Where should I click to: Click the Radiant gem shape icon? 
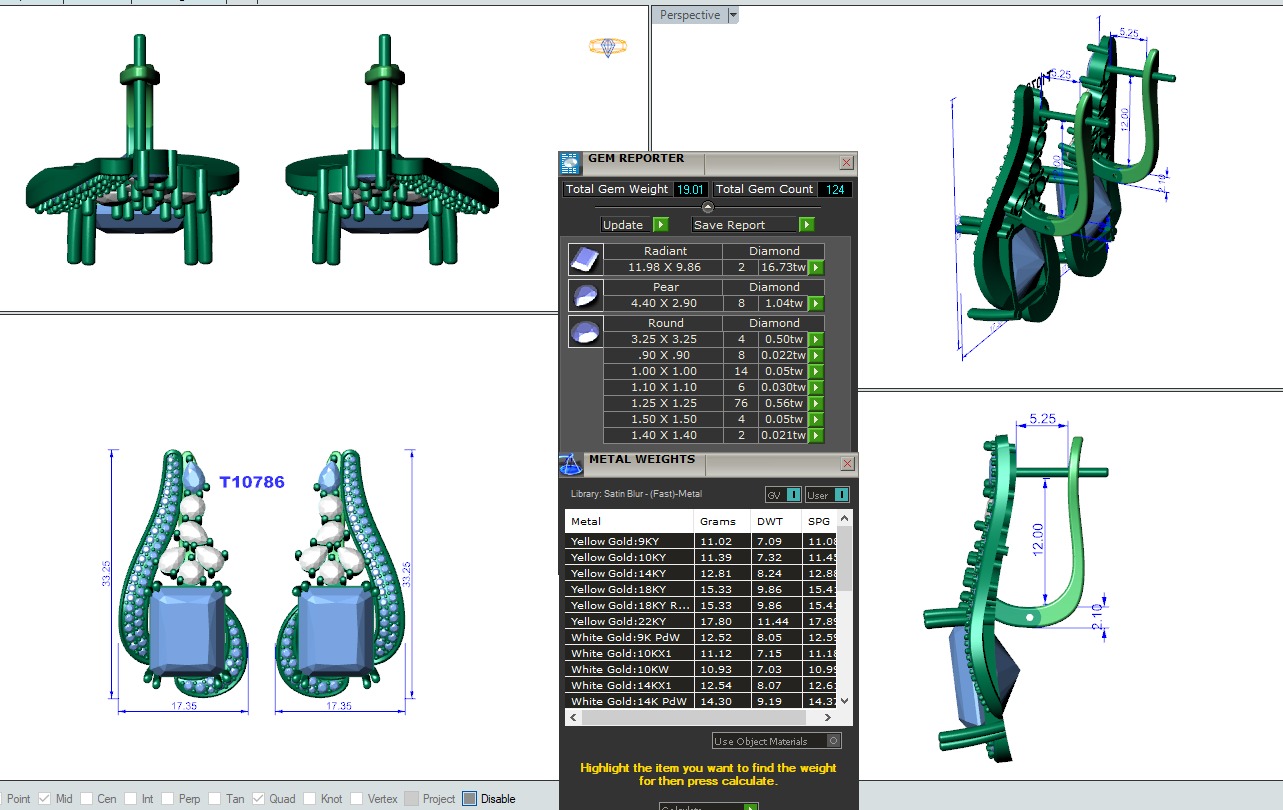click(x=582, y=260)
